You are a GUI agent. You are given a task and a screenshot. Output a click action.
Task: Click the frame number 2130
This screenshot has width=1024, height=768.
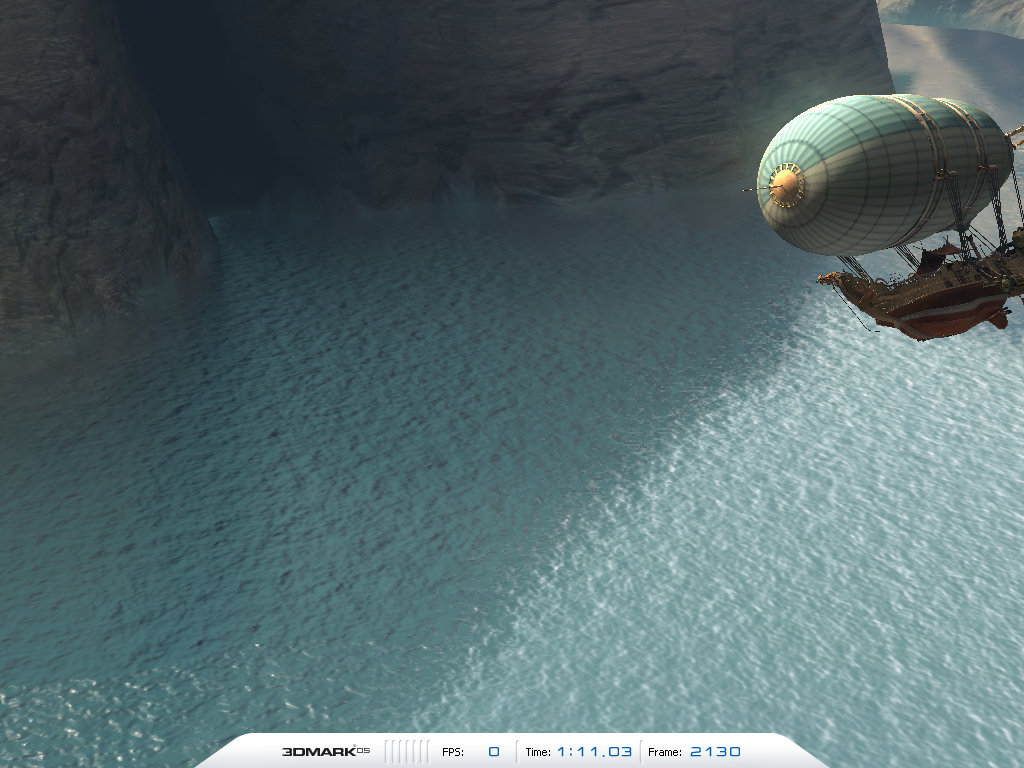point(715,752)
